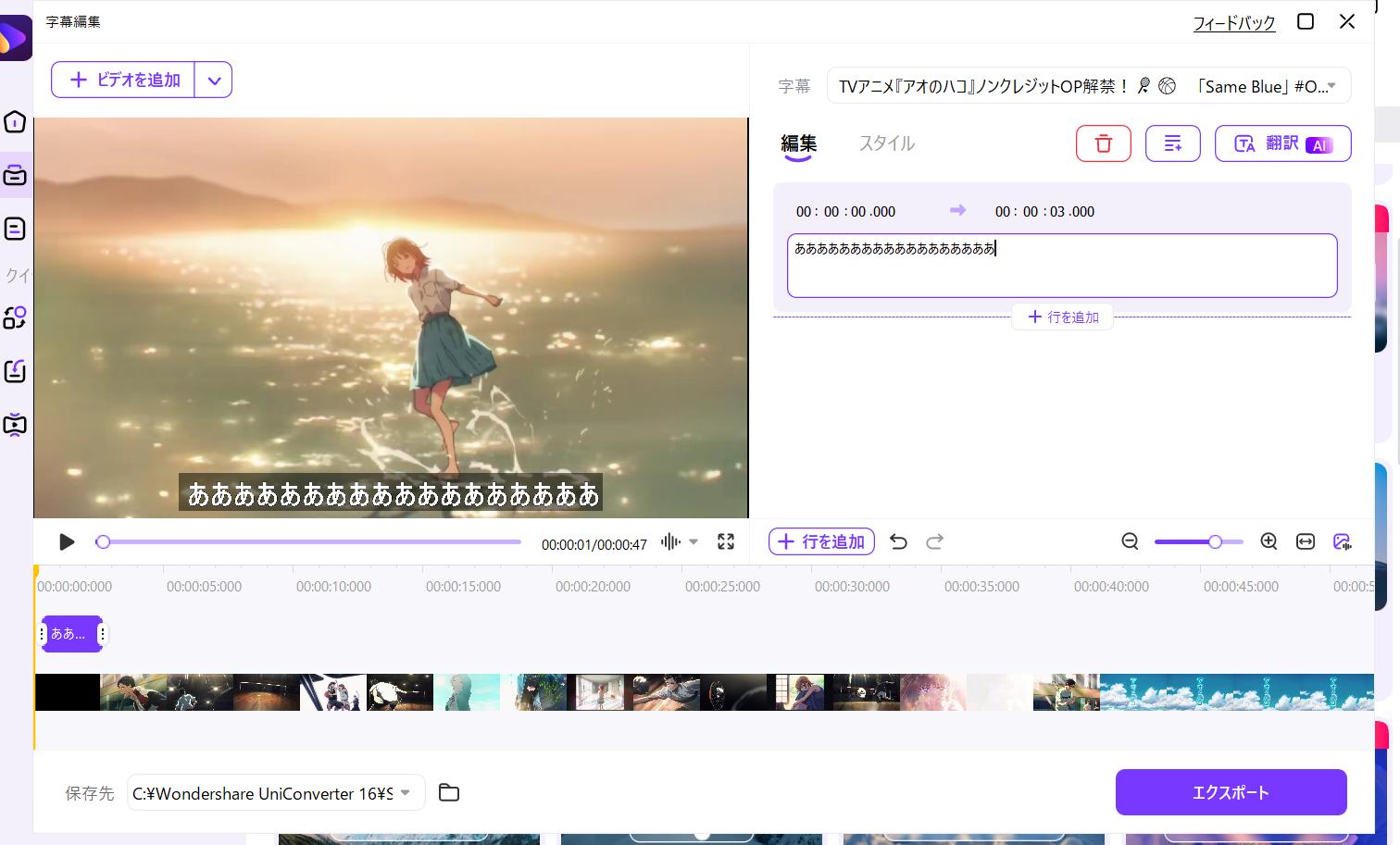Click the video playback progress slider
Image resolution: width=1400 pixels, height=845 pixels.
(x=308, y=541)
